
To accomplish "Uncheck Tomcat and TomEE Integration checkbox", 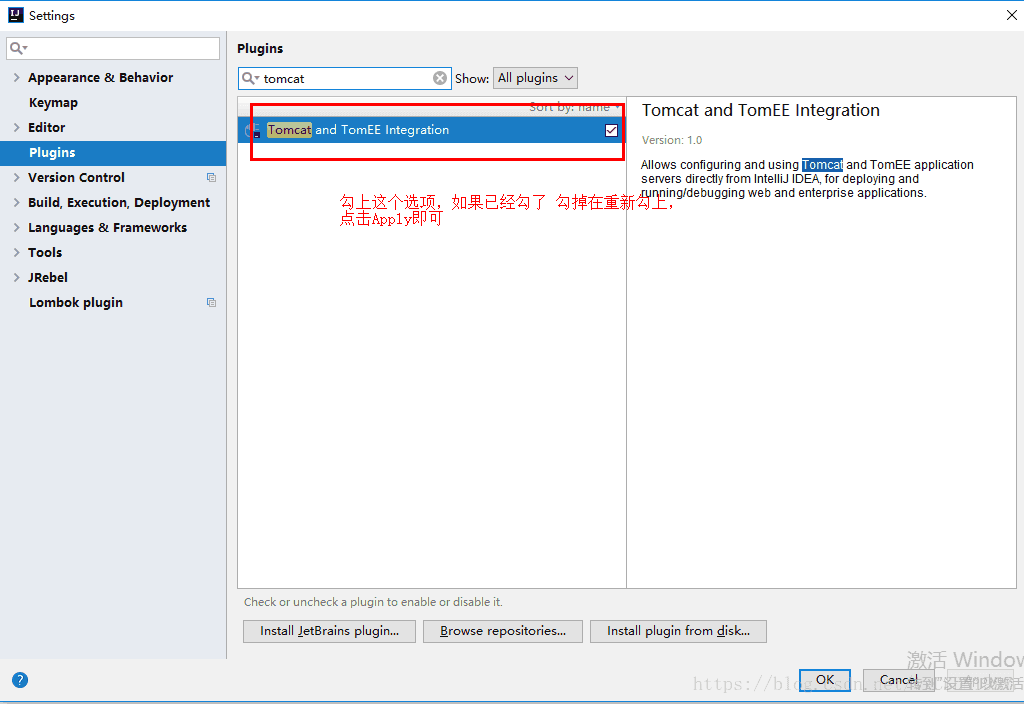I will tap(611, 130).
